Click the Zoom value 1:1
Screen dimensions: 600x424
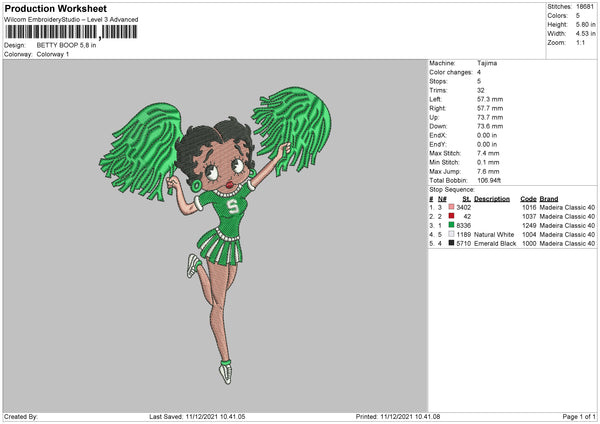pos(580,43)
